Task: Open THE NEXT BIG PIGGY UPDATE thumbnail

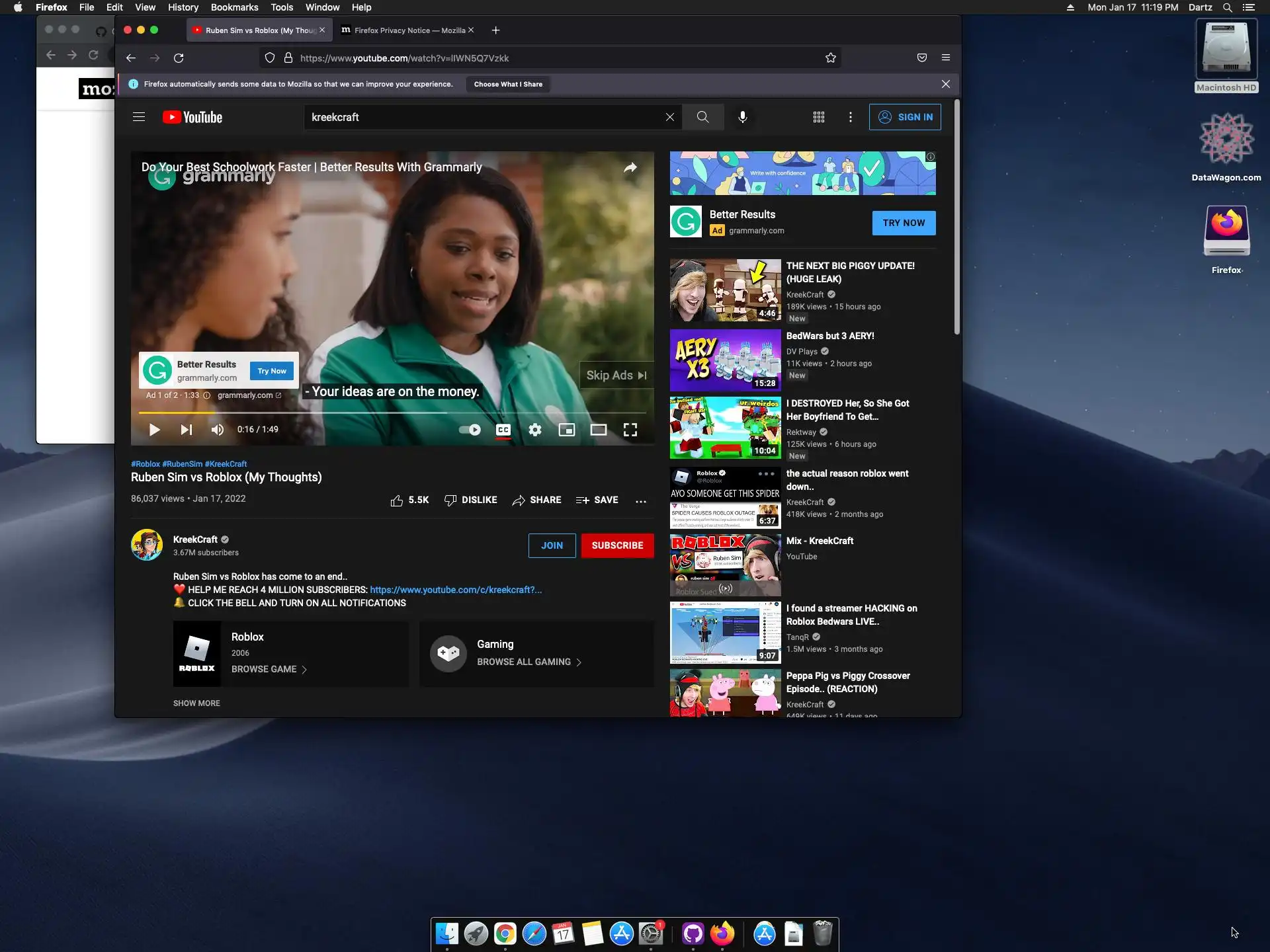Action: (725, 290)
